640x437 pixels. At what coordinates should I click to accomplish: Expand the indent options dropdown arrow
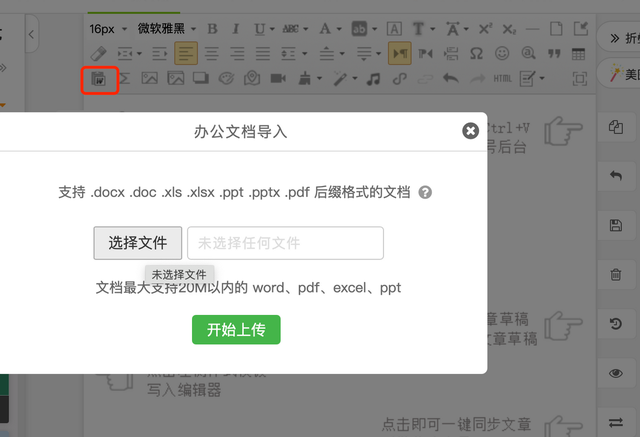tap(139, 53)
